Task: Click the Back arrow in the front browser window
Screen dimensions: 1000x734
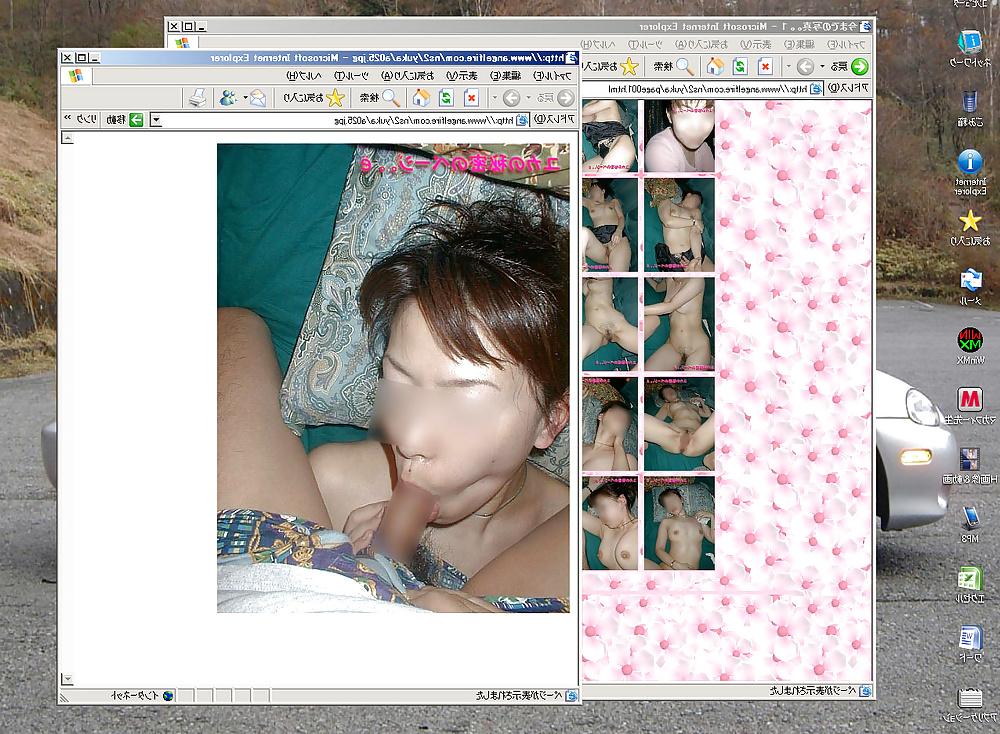Action: coord(565,98)
